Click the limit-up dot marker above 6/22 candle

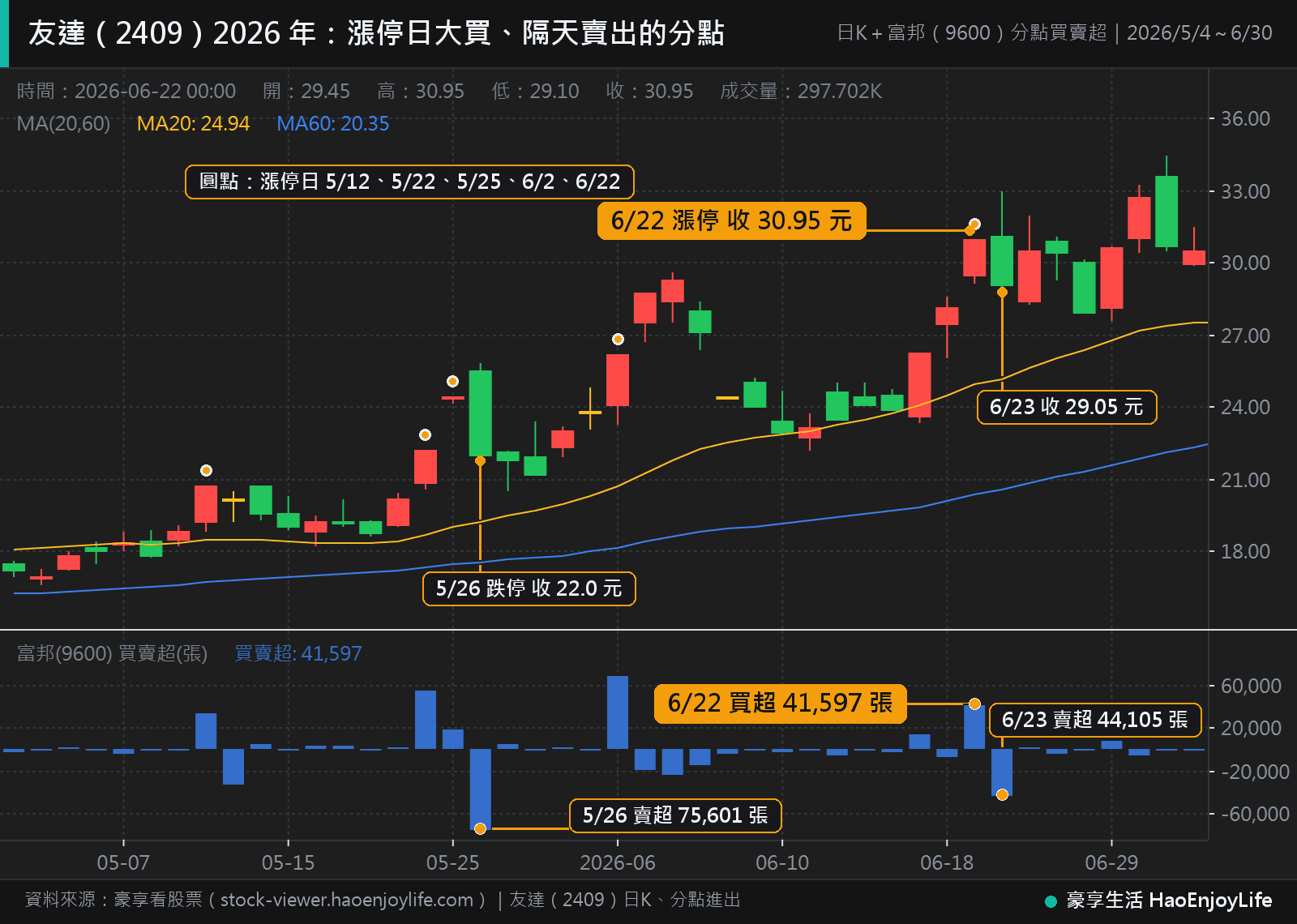(974, 224)
